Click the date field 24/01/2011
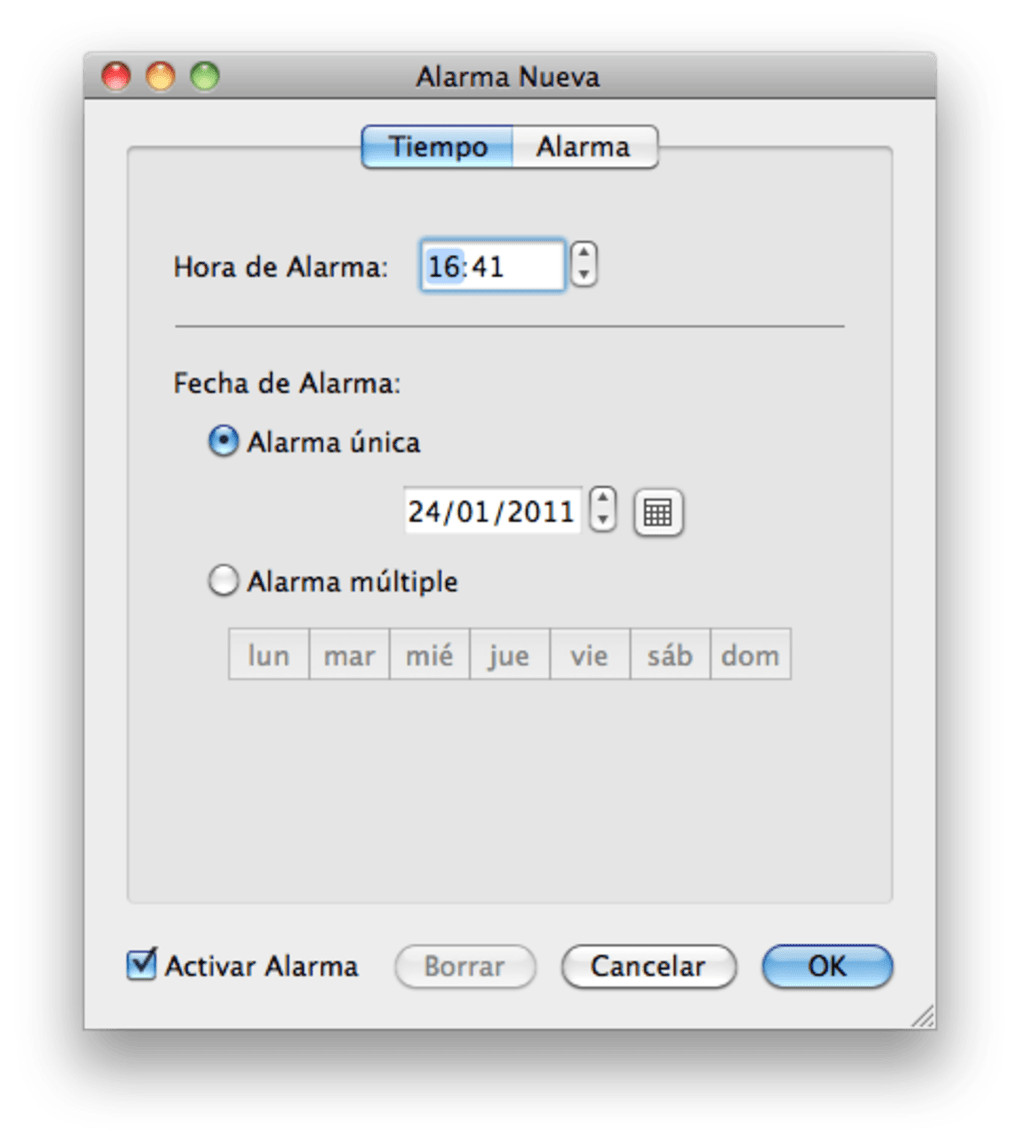This screenshot has width=1020, height=1145. [491, 512]
